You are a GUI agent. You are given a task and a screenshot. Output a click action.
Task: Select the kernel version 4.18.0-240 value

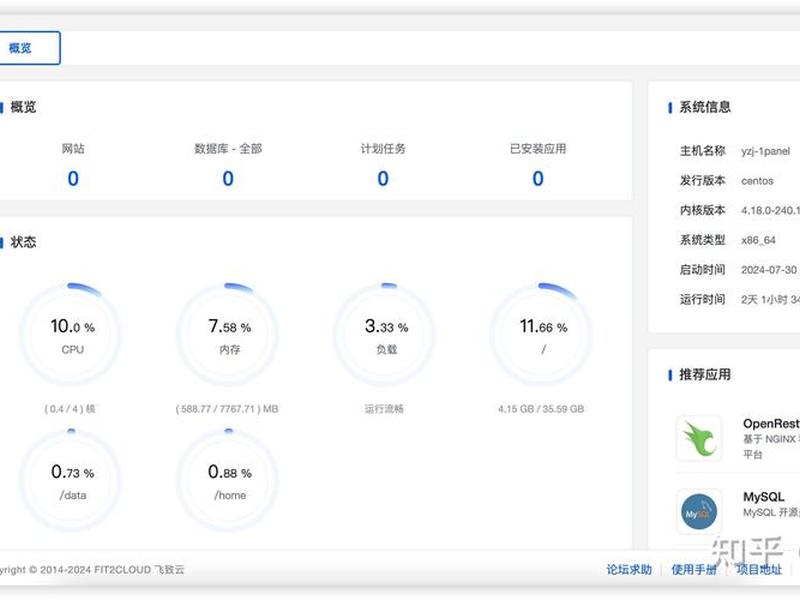(770, 210)
